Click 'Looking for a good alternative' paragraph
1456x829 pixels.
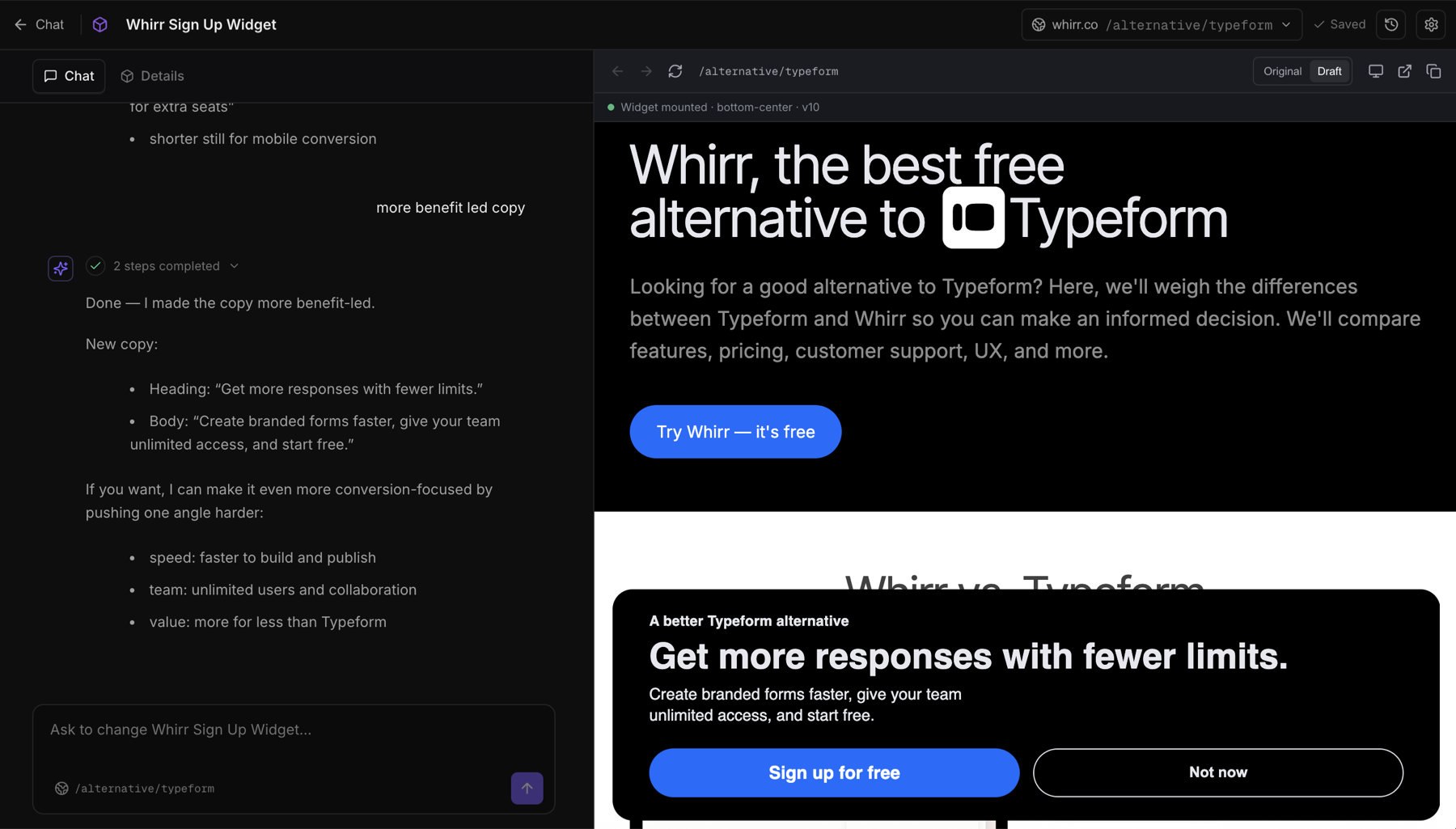pyautogui.click(x=1025, y=319)
